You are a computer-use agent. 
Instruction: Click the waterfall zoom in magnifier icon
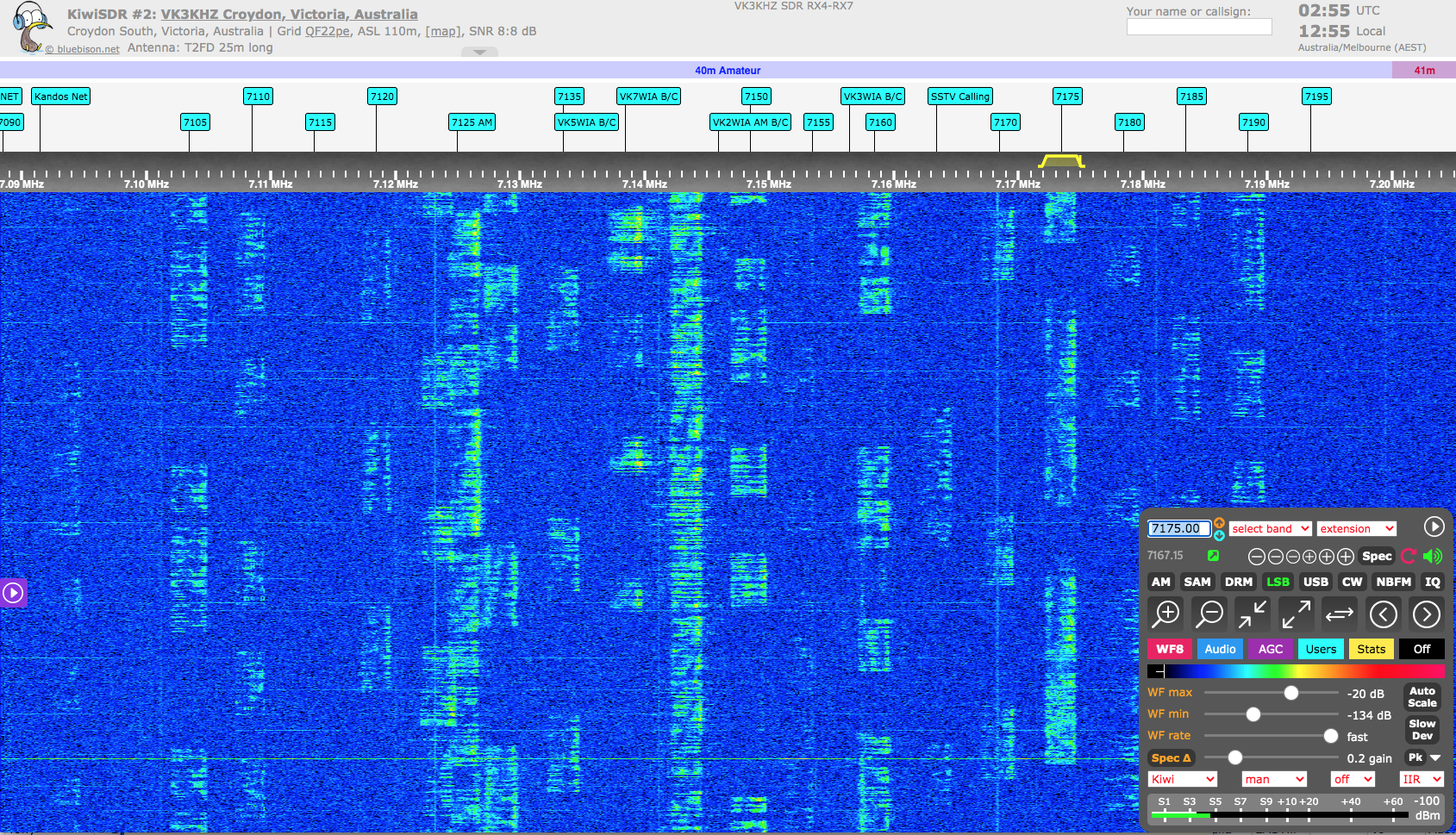pos(1166,614)
